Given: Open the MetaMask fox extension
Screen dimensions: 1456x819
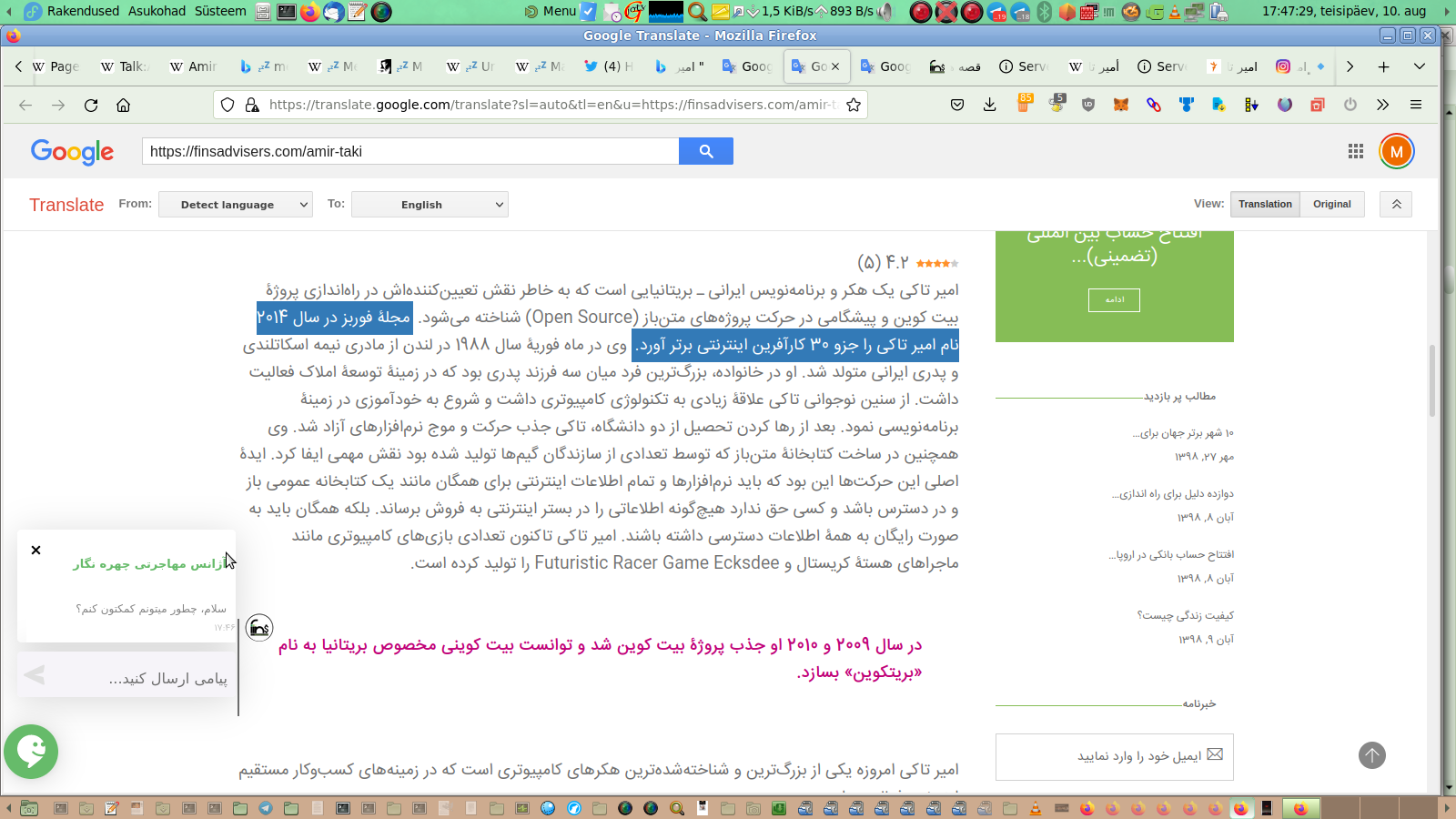Looking at the screenshot, I should [x=1121, y=105].
